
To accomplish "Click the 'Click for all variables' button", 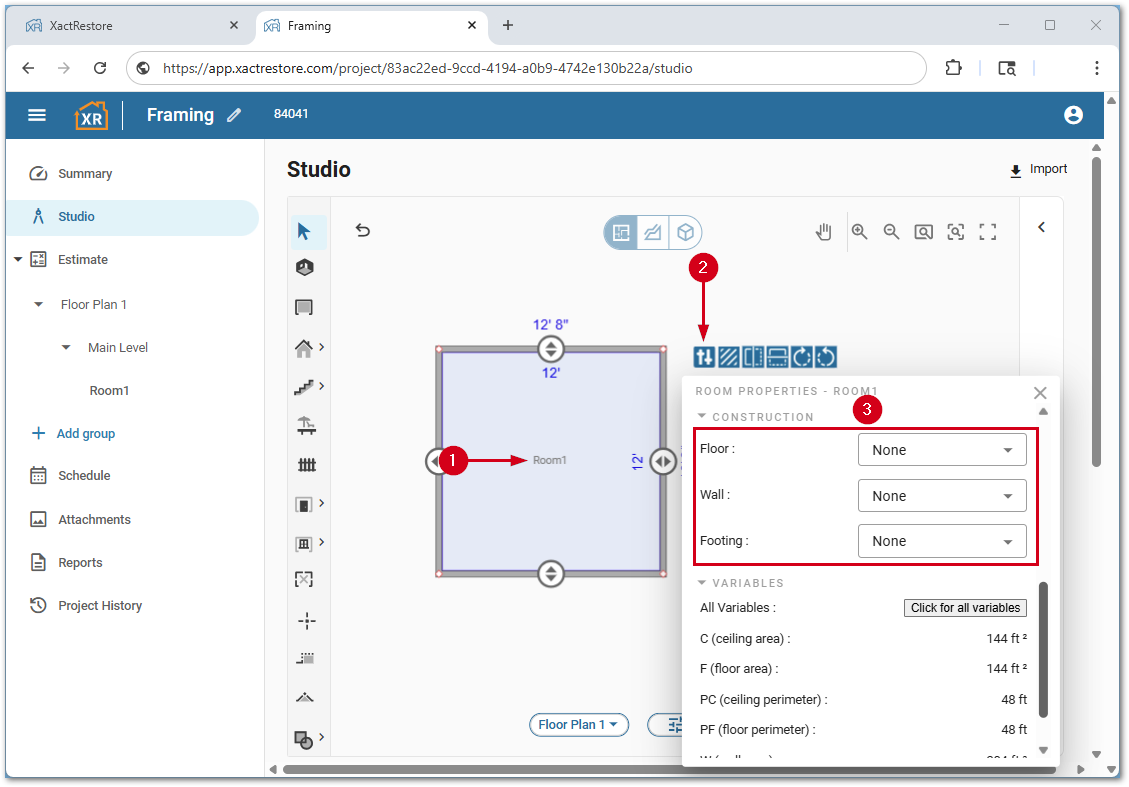I will pyautogui.click(x=965, y=608).
